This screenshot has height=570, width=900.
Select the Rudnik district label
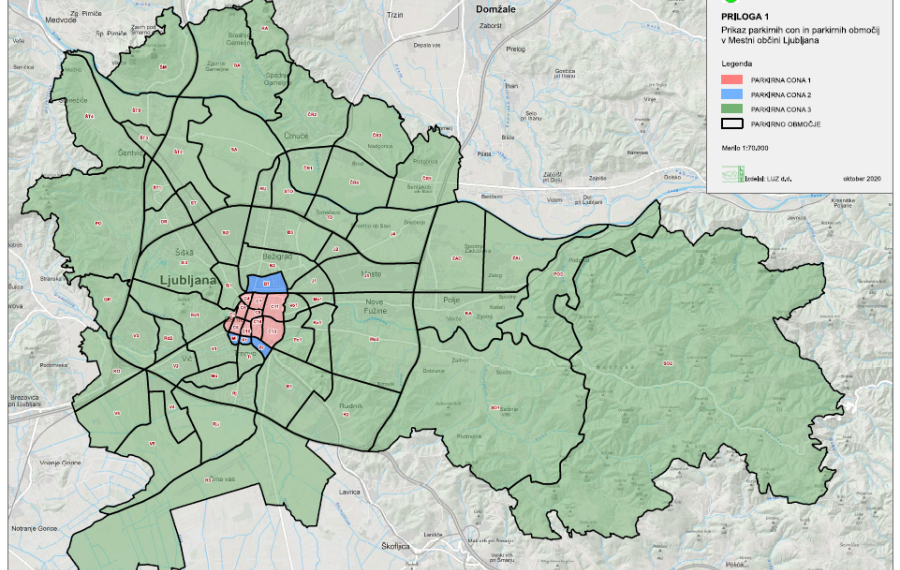click(x=349, y=406)
